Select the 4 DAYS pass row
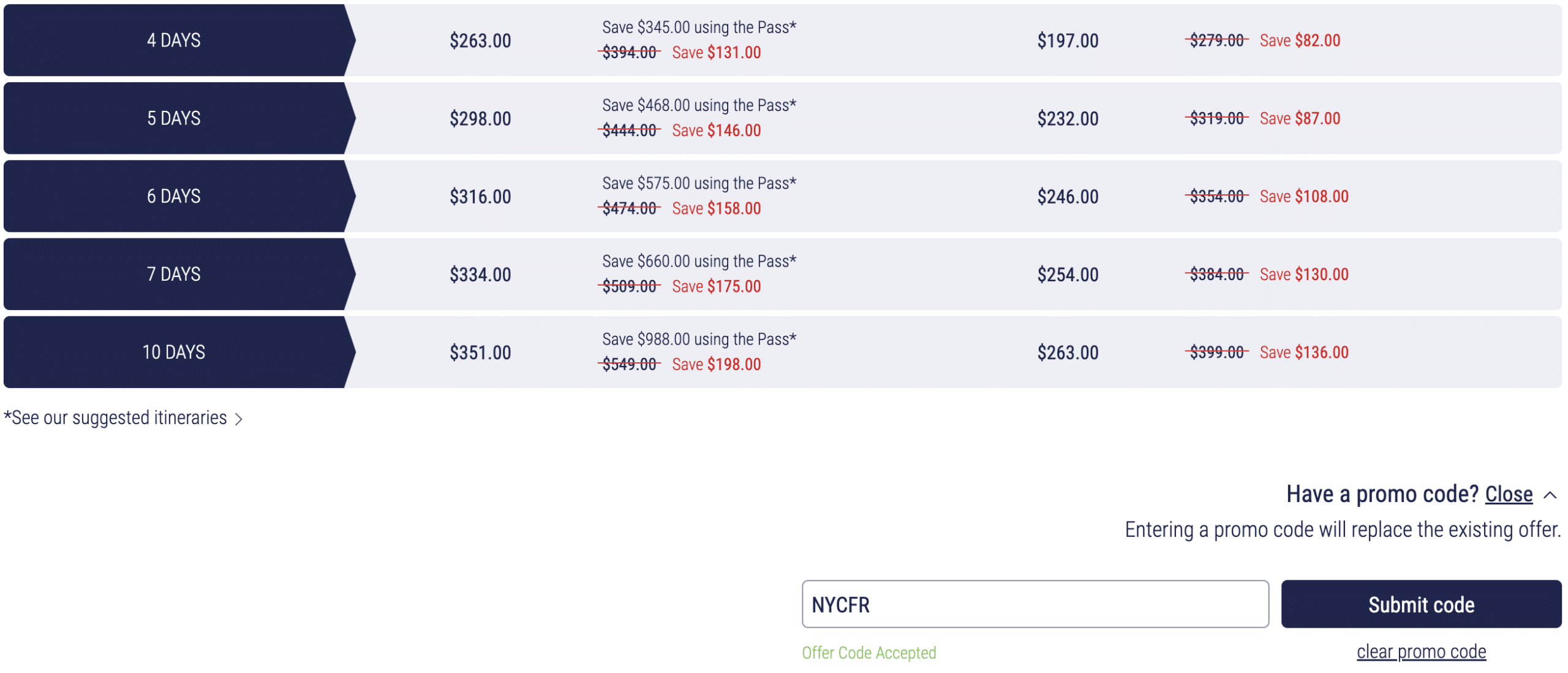This screenshot has height=673, width=1568. tap(782, 40)
